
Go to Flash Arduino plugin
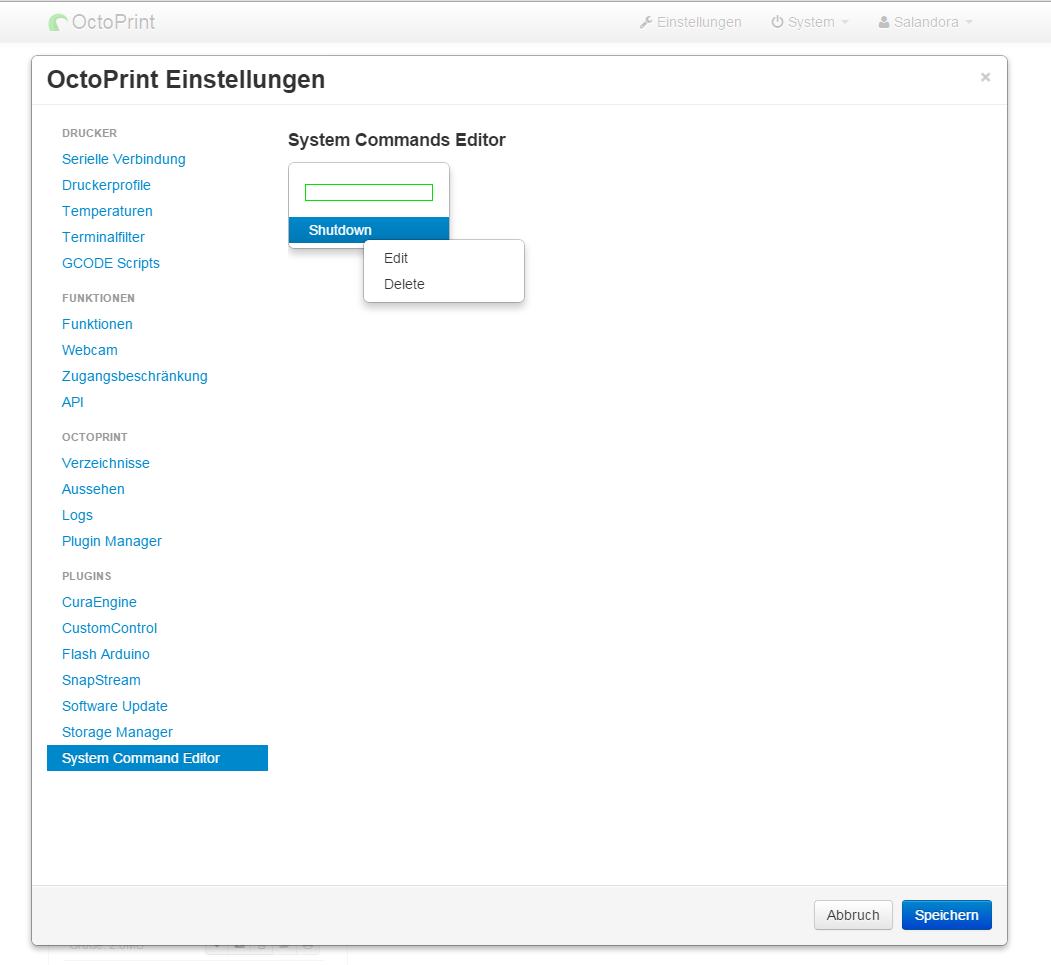pos(106,654)
